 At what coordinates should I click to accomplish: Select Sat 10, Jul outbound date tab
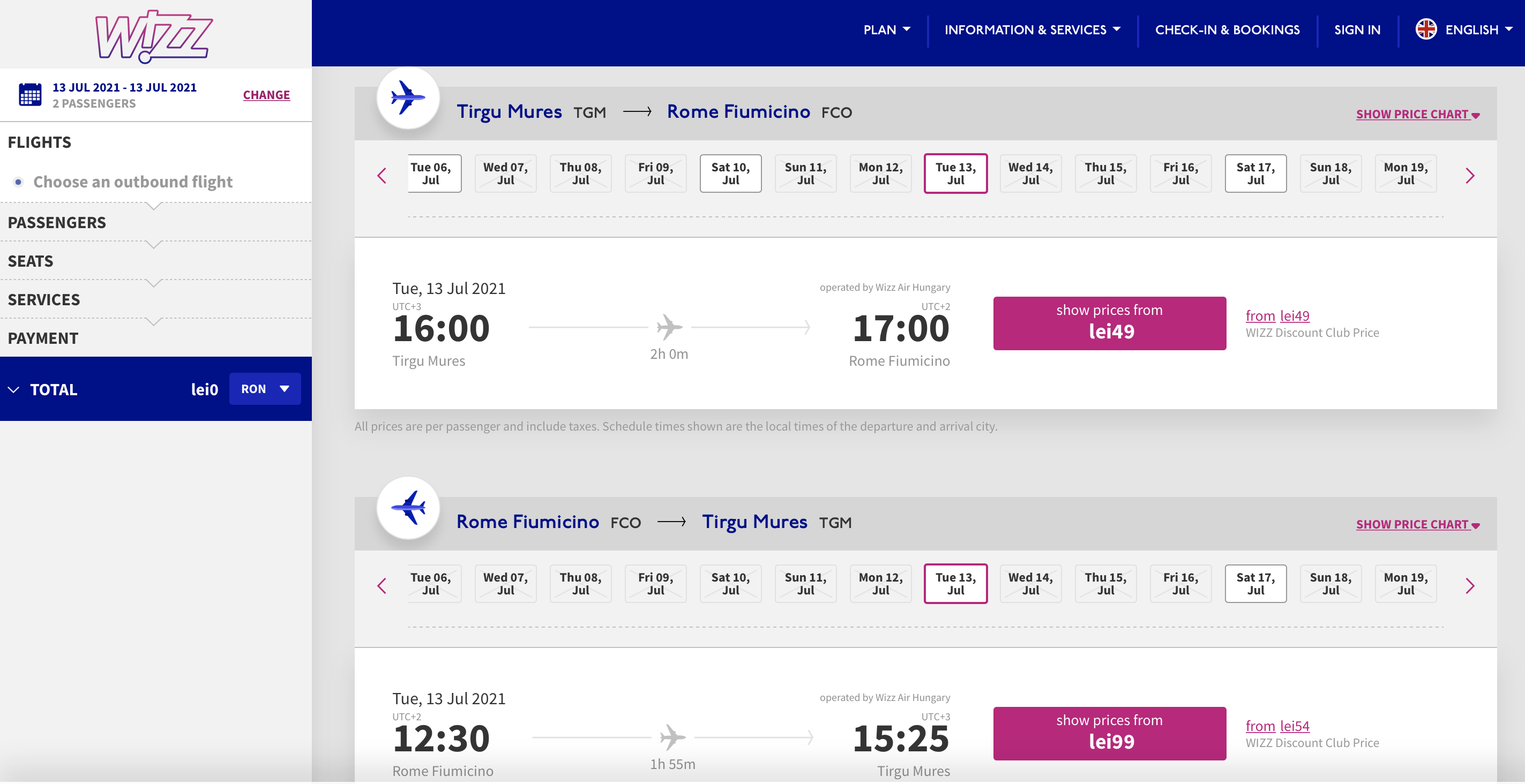point(730,174)
